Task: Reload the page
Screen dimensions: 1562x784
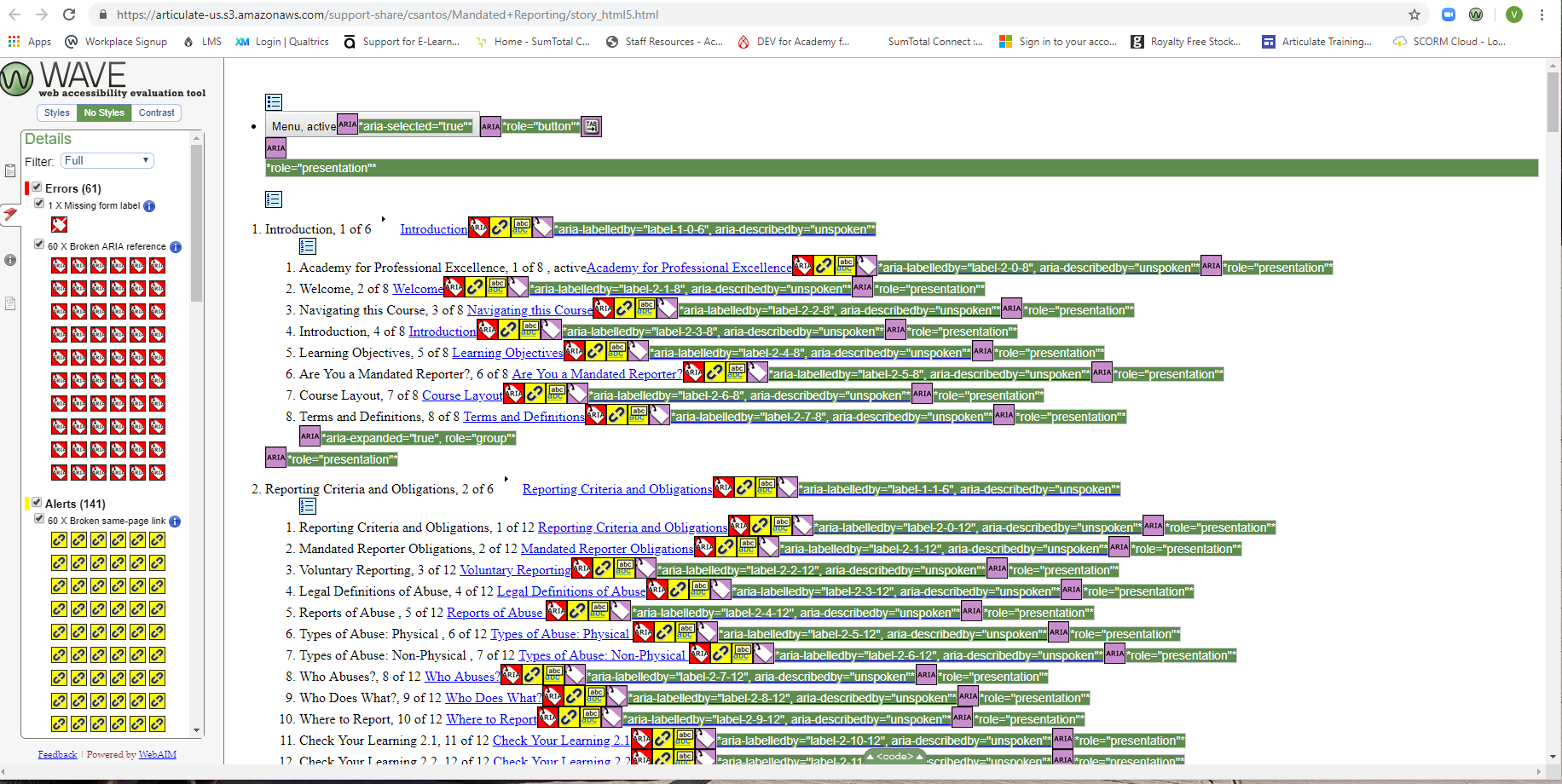Action: (x=69, y=14)
